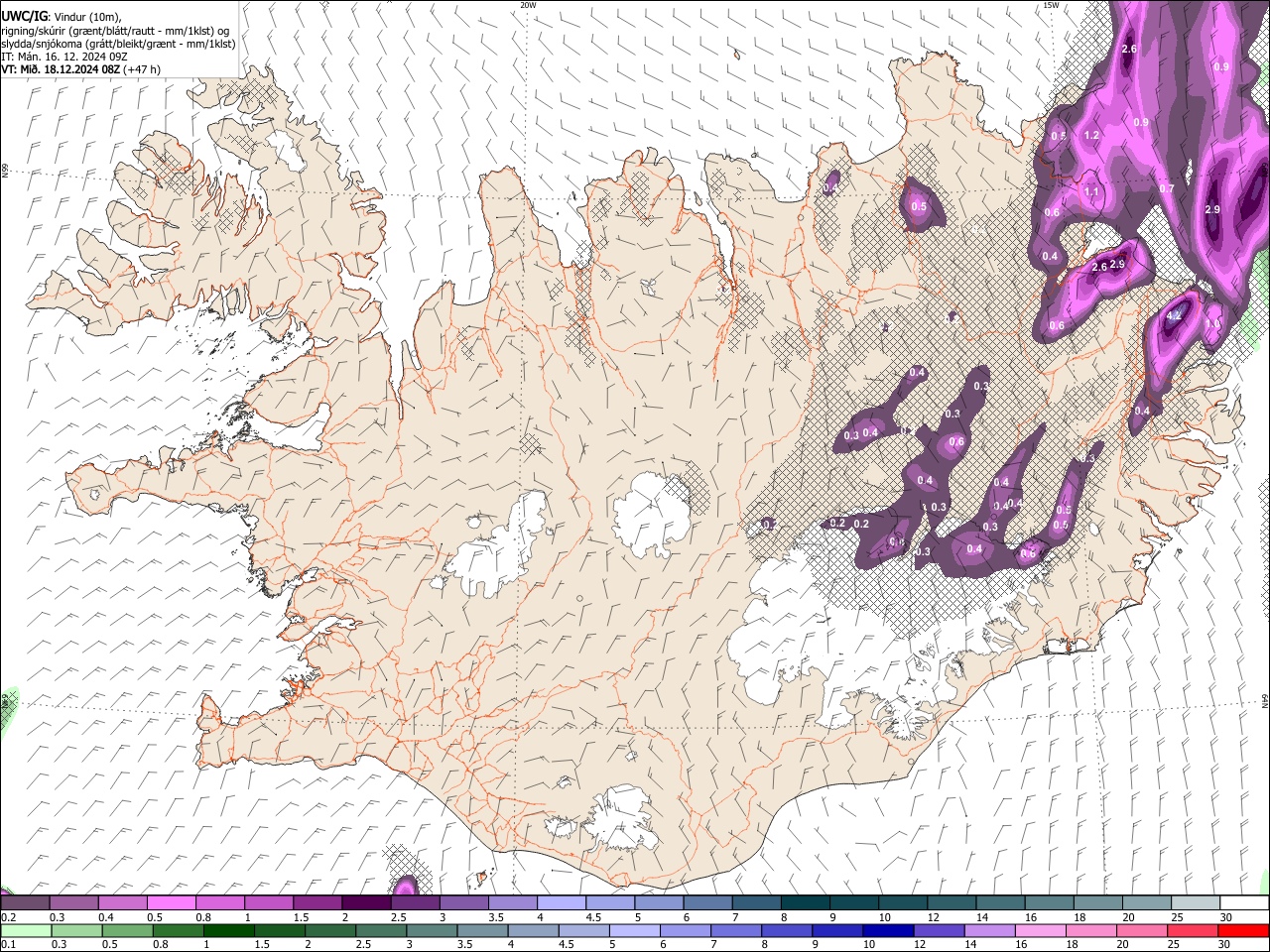Select the darkest green swatch labeled 1 in rain legend

(x=228, y=930)
